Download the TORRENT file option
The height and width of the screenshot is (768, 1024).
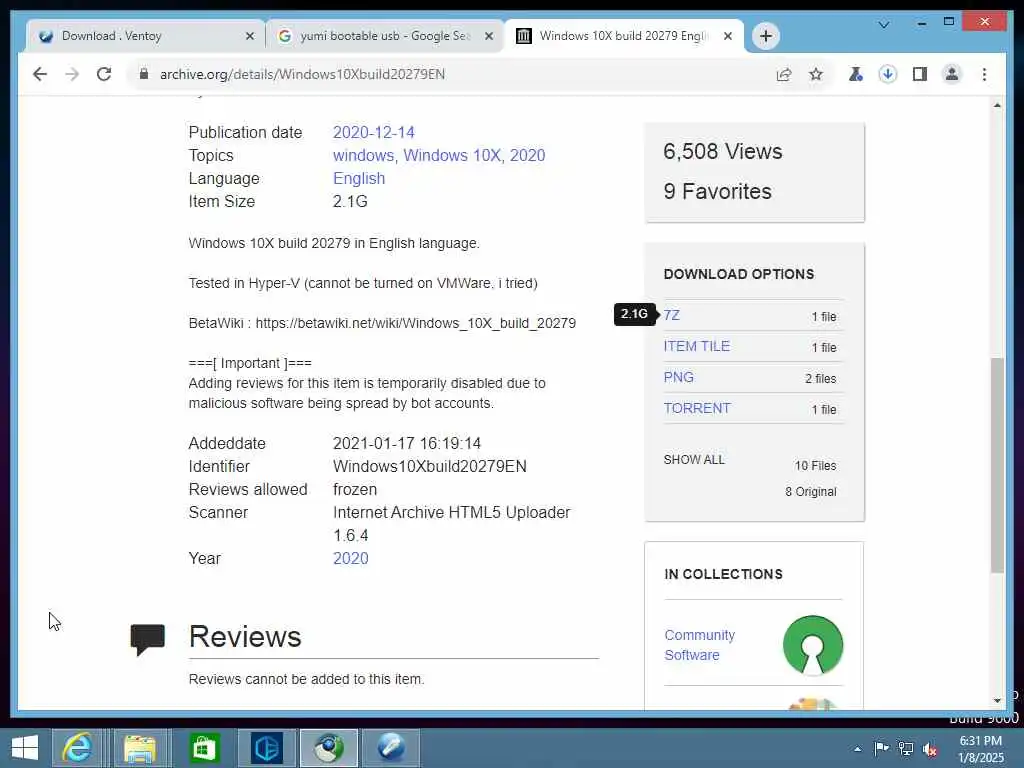point(697,408)
